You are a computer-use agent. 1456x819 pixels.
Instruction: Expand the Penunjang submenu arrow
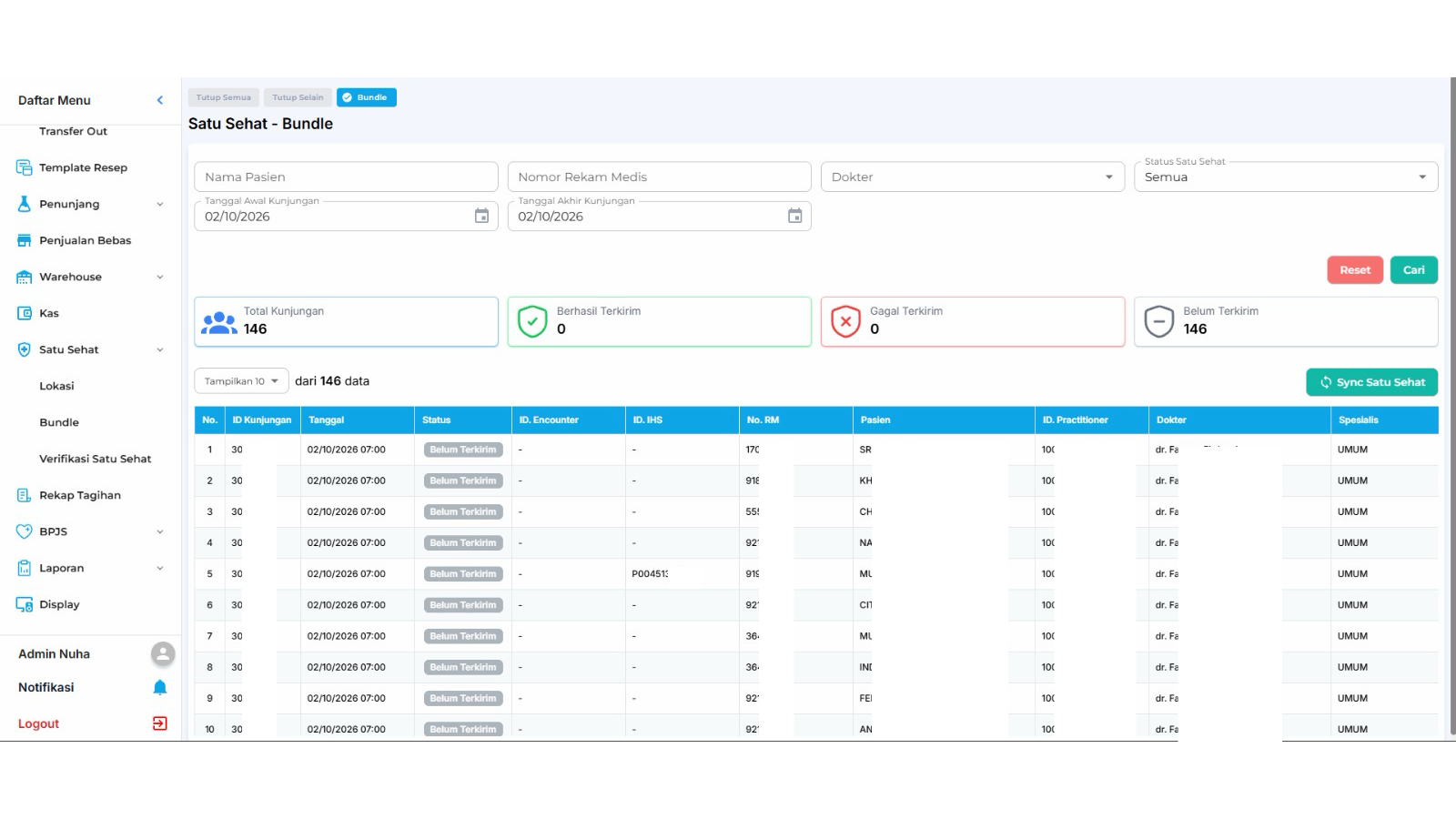click(x=160, y=204)
